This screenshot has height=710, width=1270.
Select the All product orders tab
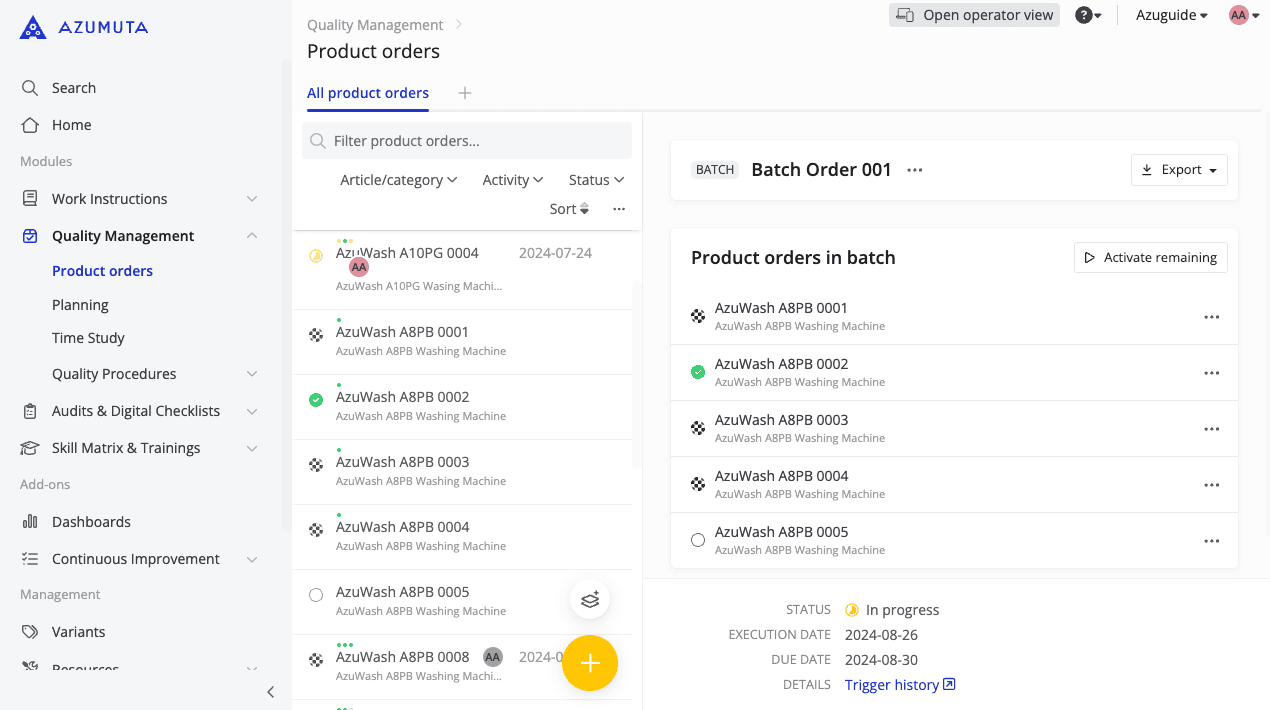point(367,93)
